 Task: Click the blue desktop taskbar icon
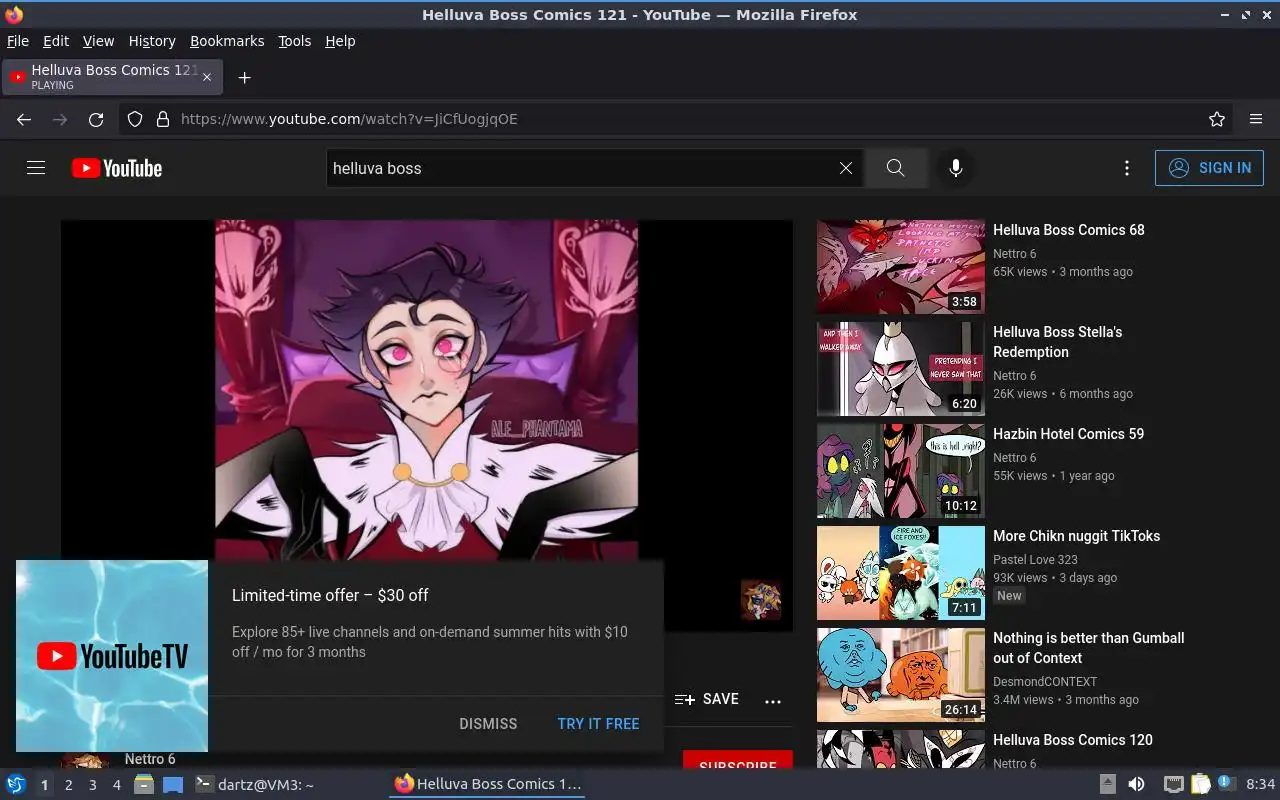point(173,785)
